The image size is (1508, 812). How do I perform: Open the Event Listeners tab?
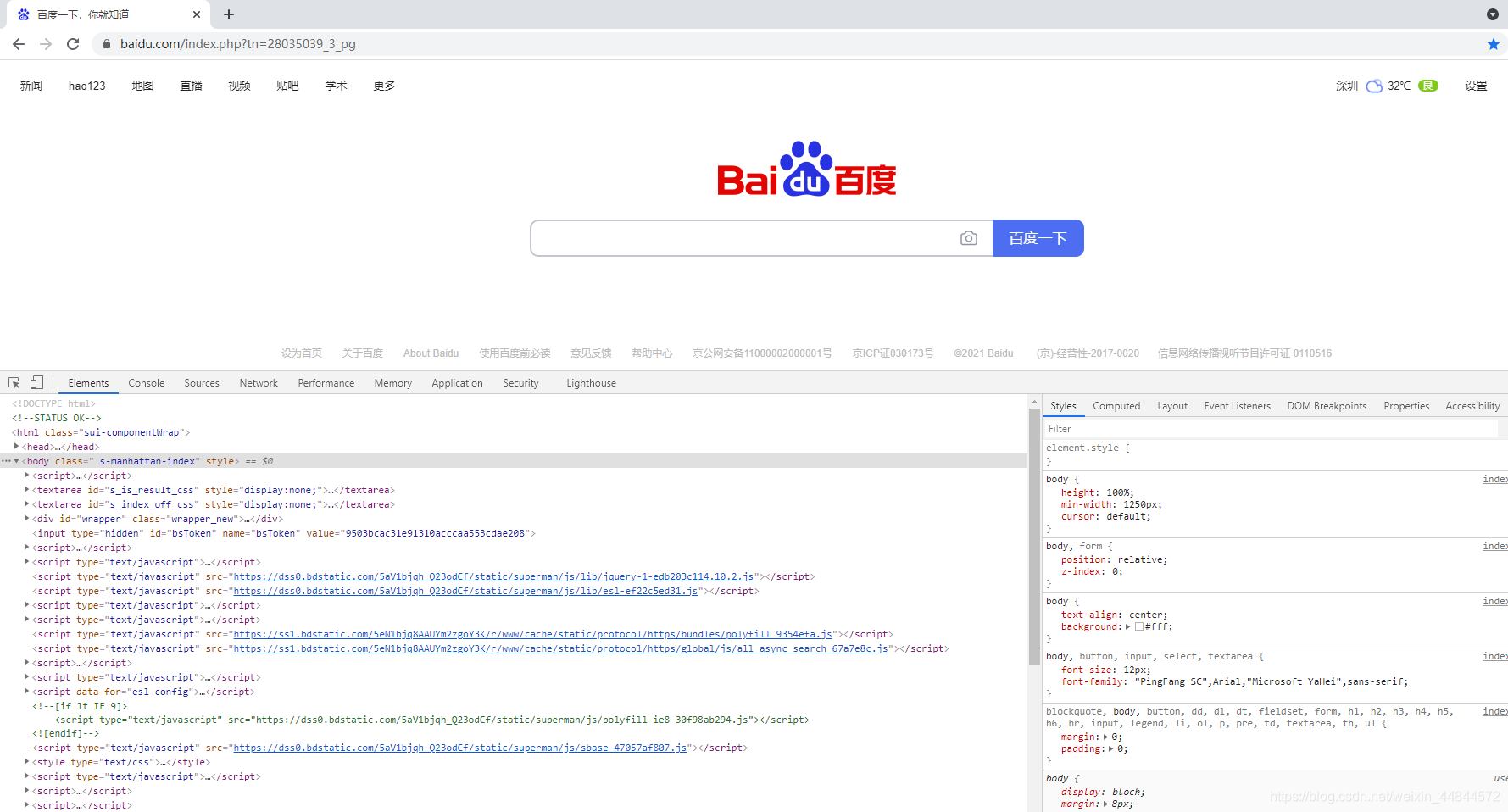[x=1237, y=406]
